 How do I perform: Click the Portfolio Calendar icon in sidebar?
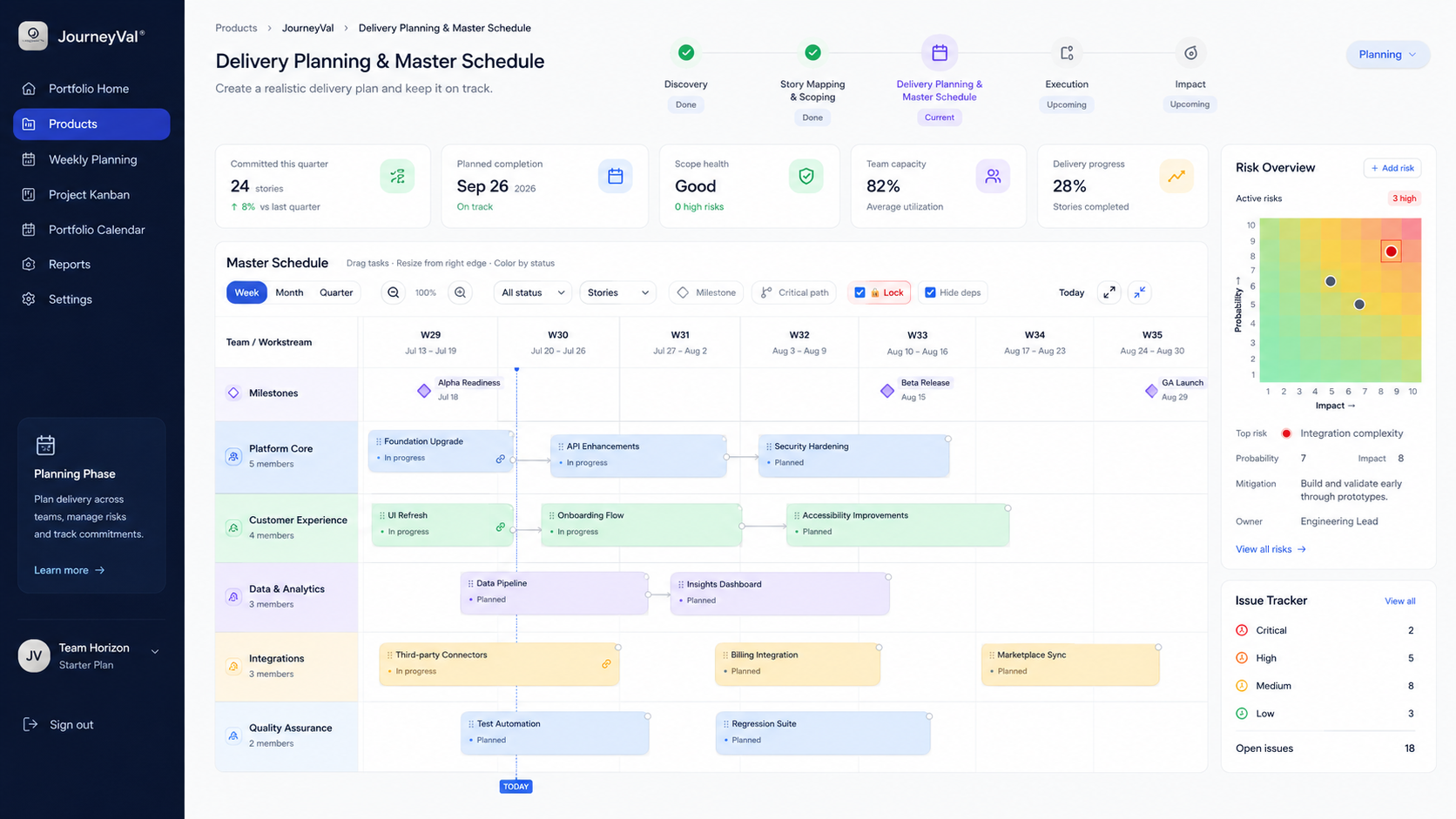pyautogui.click(x=29, y=230)
